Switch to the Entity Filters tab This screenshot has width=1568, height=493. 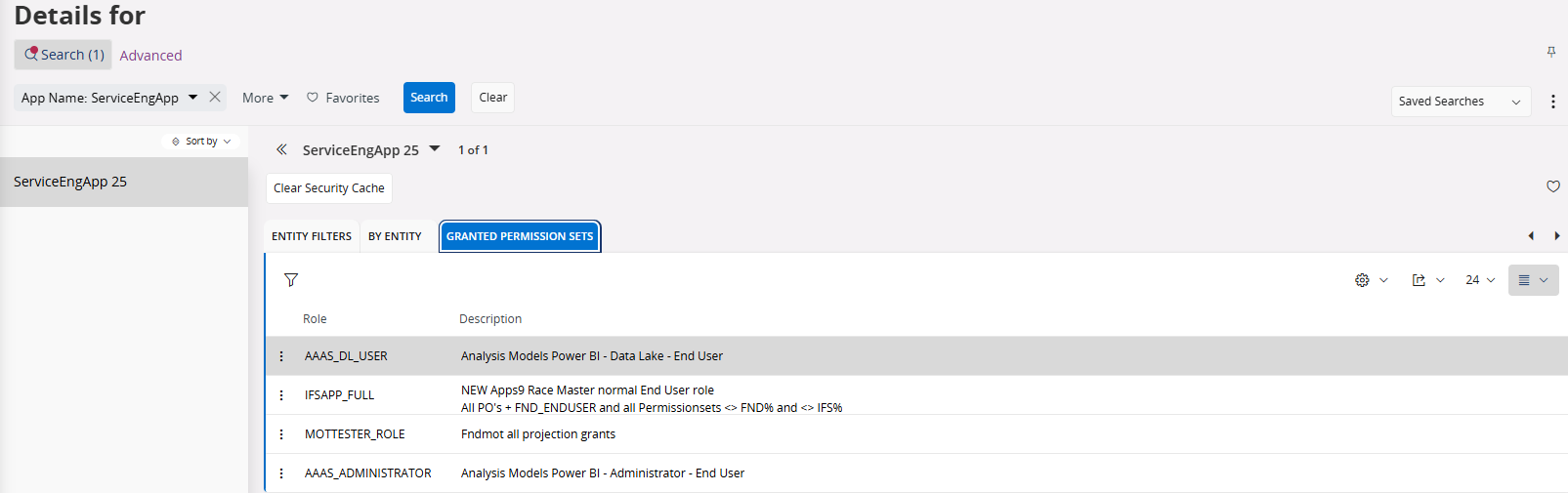tap(312, 236)
